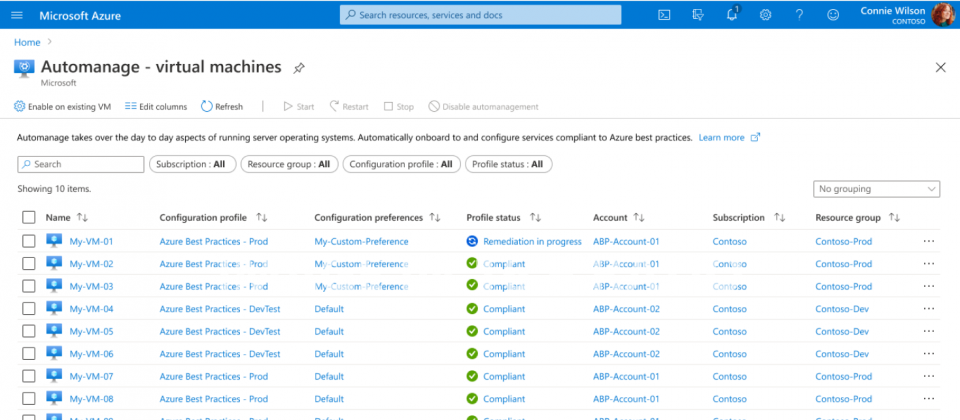Click Enable on existing VM
This screenshot has width=960, height=420.
point(62,107)
